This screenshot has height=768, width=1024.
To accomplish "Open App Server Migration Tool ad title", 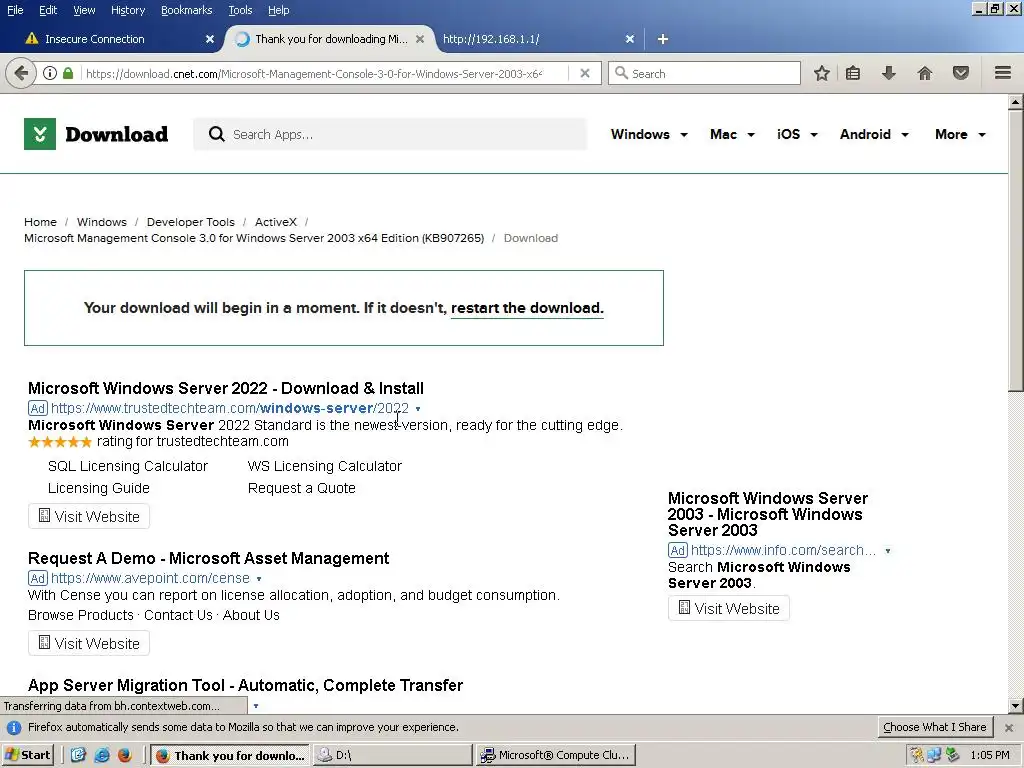I will coord(246,685).
